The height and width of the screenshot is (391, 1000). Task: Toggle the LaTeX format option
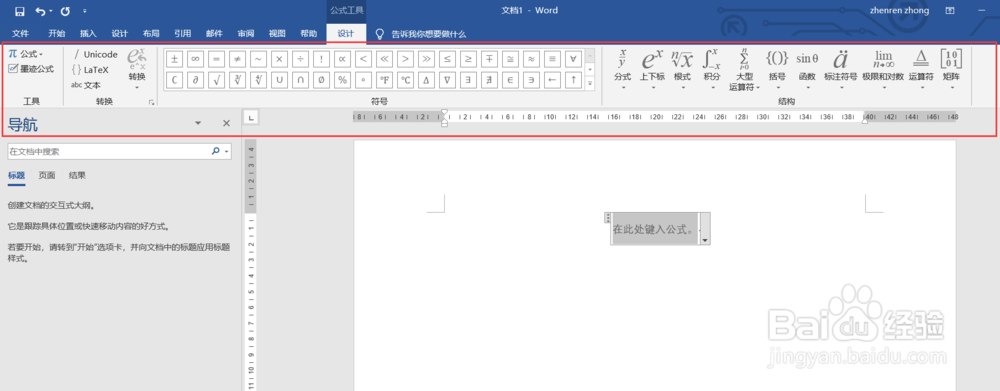click(x=91, y=70)
